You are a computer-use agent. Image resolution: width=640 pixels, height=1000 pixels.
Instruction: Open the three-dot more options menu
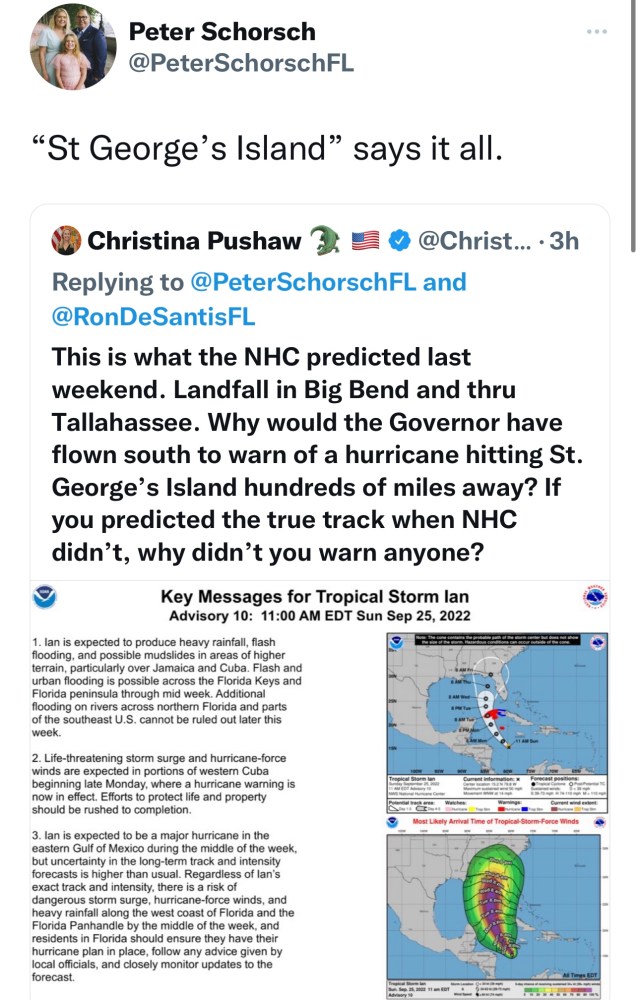[597, 32]
